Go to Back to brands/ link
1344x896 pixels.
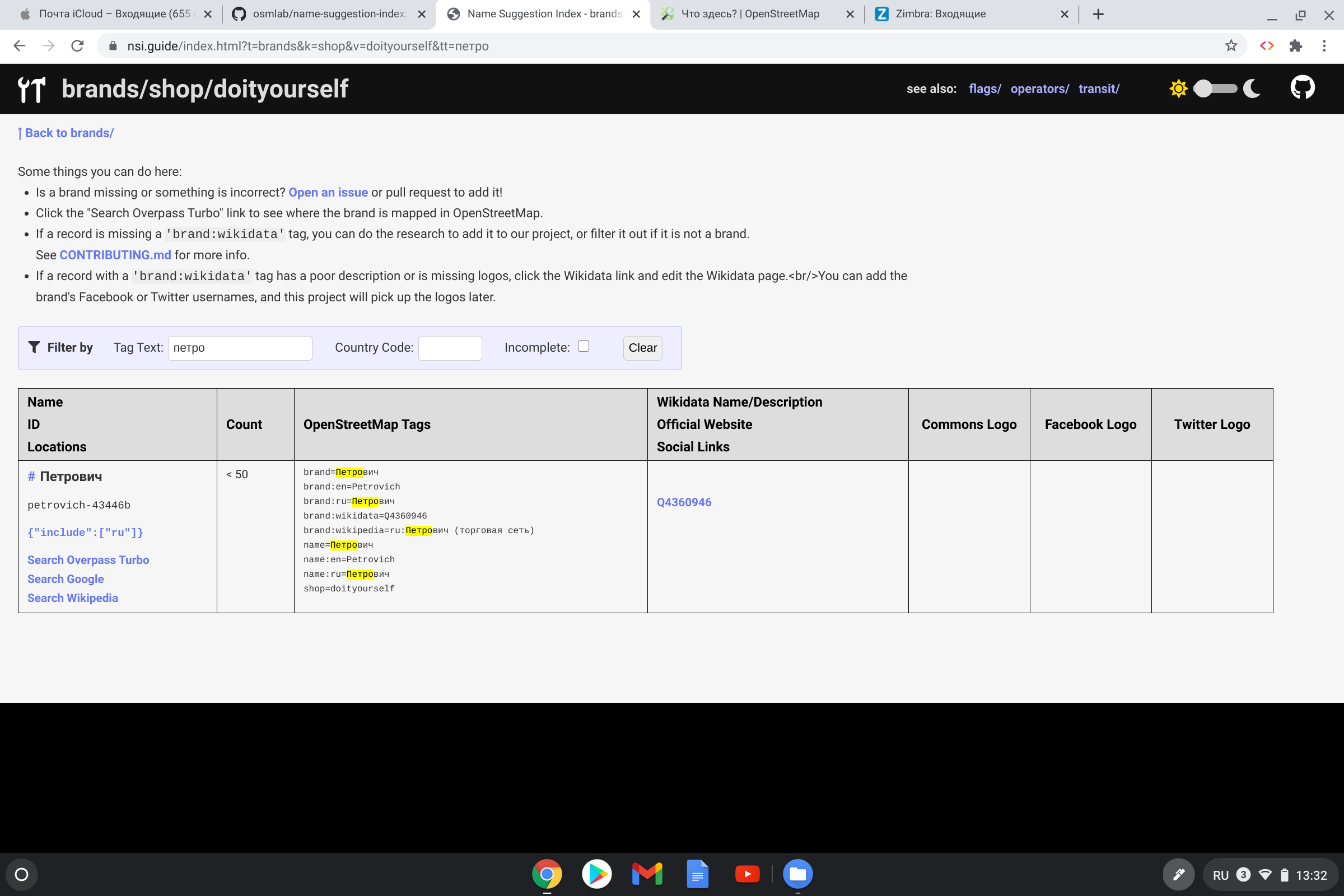pos(66,133)
